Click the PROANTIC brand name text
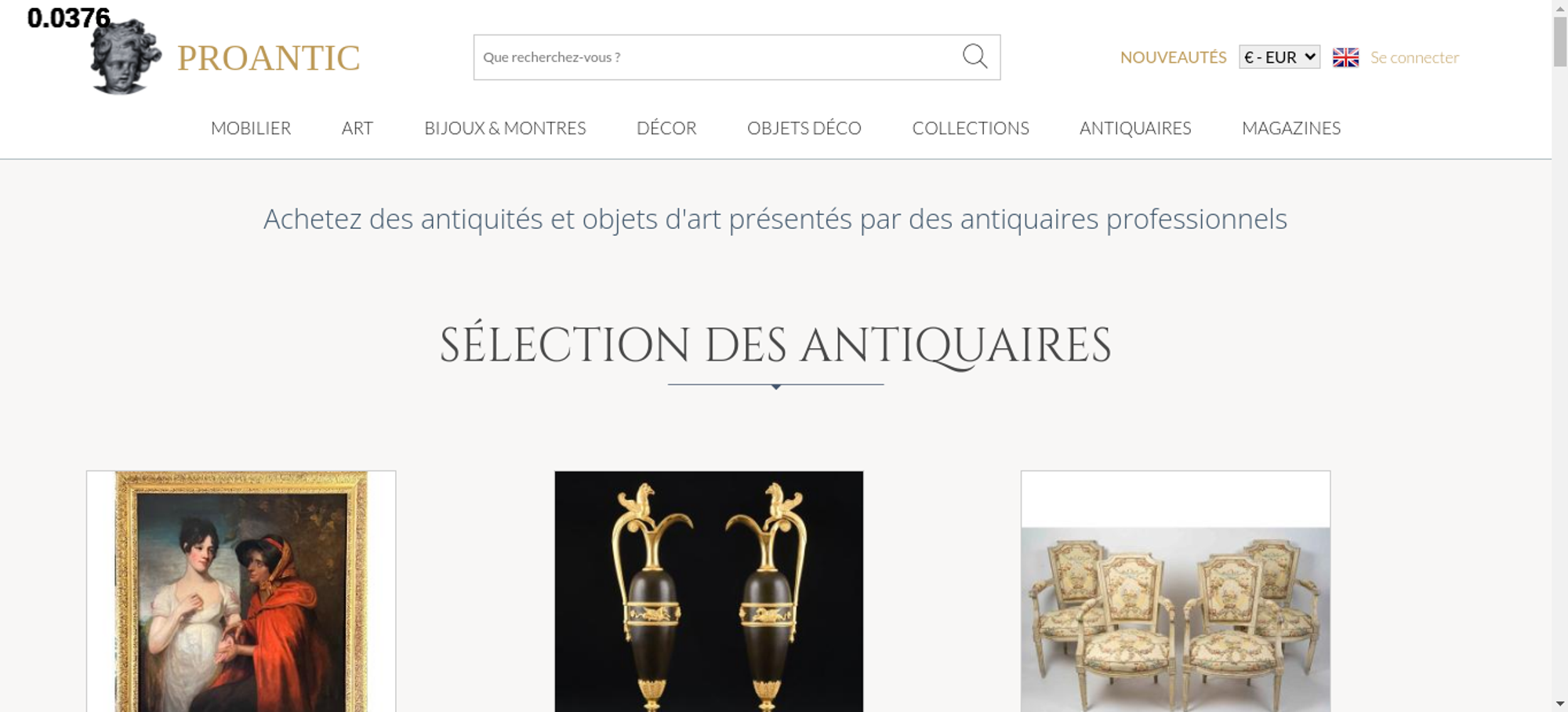The width and height of the screenshot is (1568, 712). coord(268,58)
